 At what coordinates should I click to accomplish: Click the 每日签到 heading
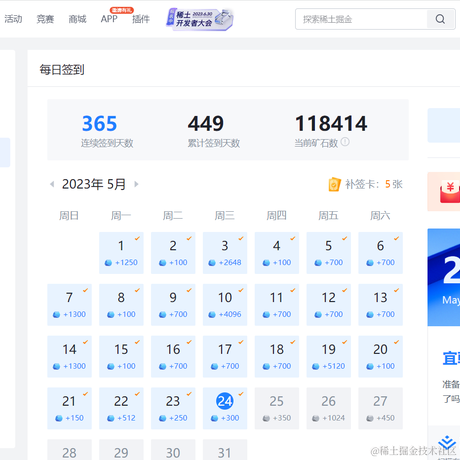click(x=62, y=70)
